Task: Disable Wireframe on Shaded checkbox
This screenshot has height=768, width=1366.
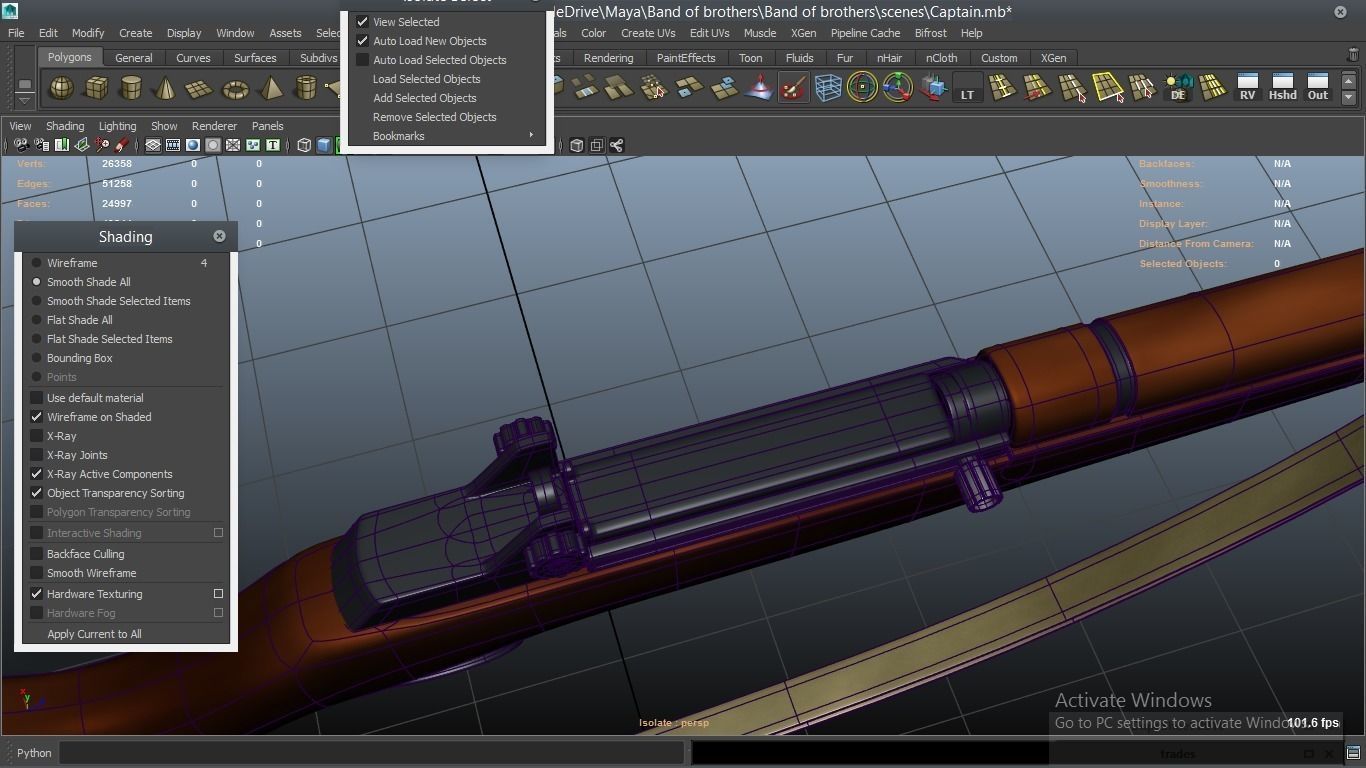Action: 37,417
